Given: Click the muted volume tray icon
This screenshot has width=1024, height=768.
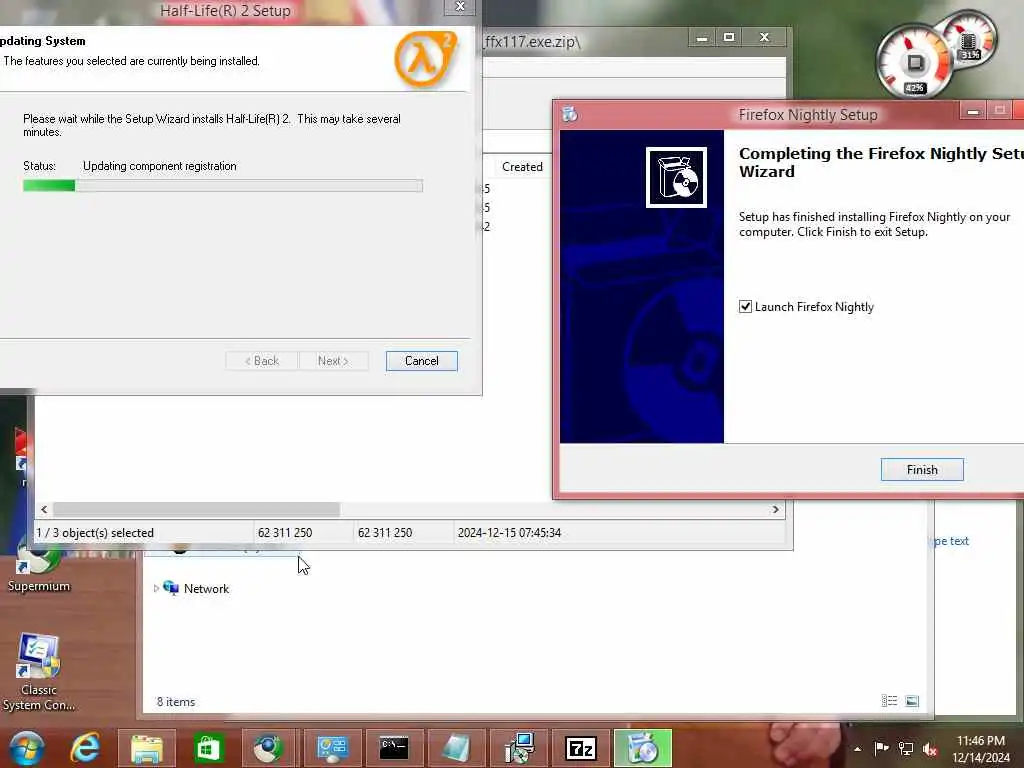Looking at the screenshot, I should [930, 749].
